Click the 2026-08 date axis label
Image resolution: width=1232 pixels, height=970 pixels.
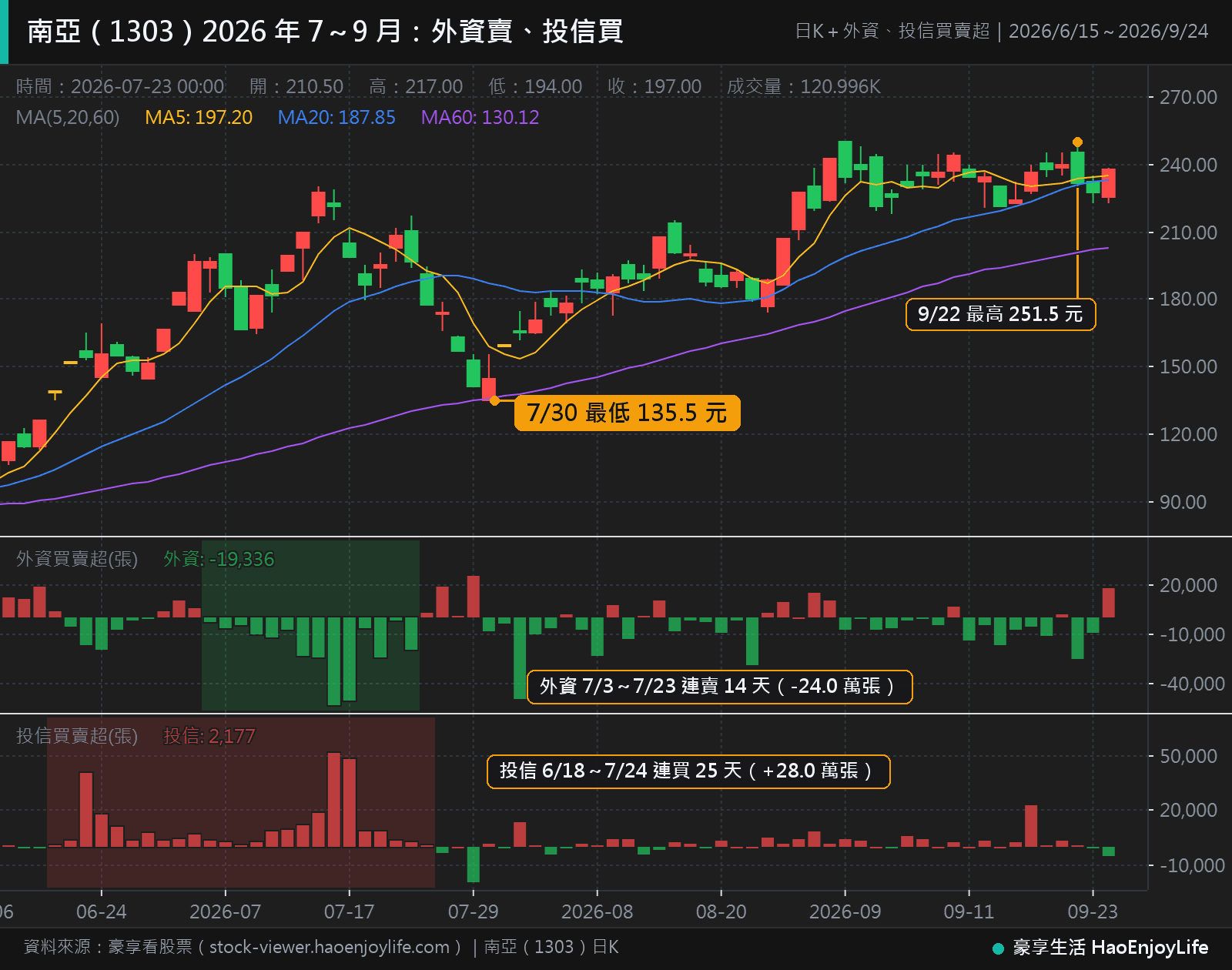tap(598, 912)
